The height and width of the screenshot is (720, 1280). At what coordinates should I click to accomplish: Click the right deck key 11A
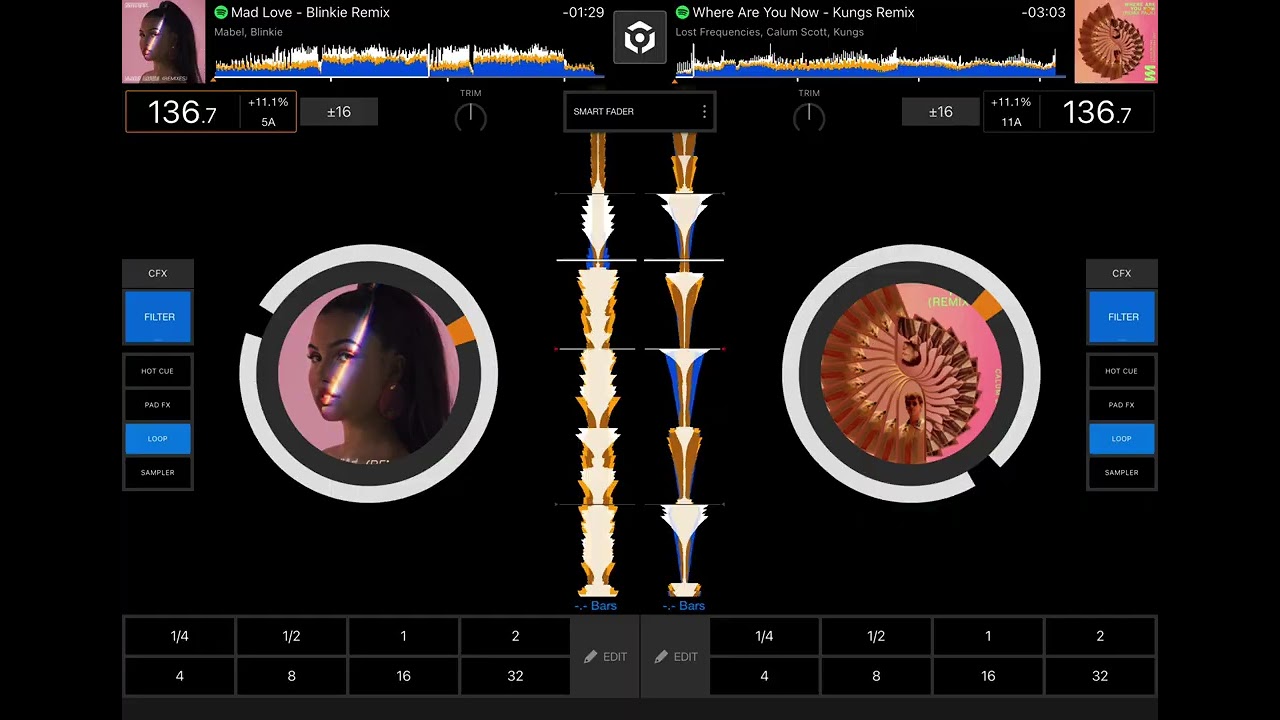1011,122
